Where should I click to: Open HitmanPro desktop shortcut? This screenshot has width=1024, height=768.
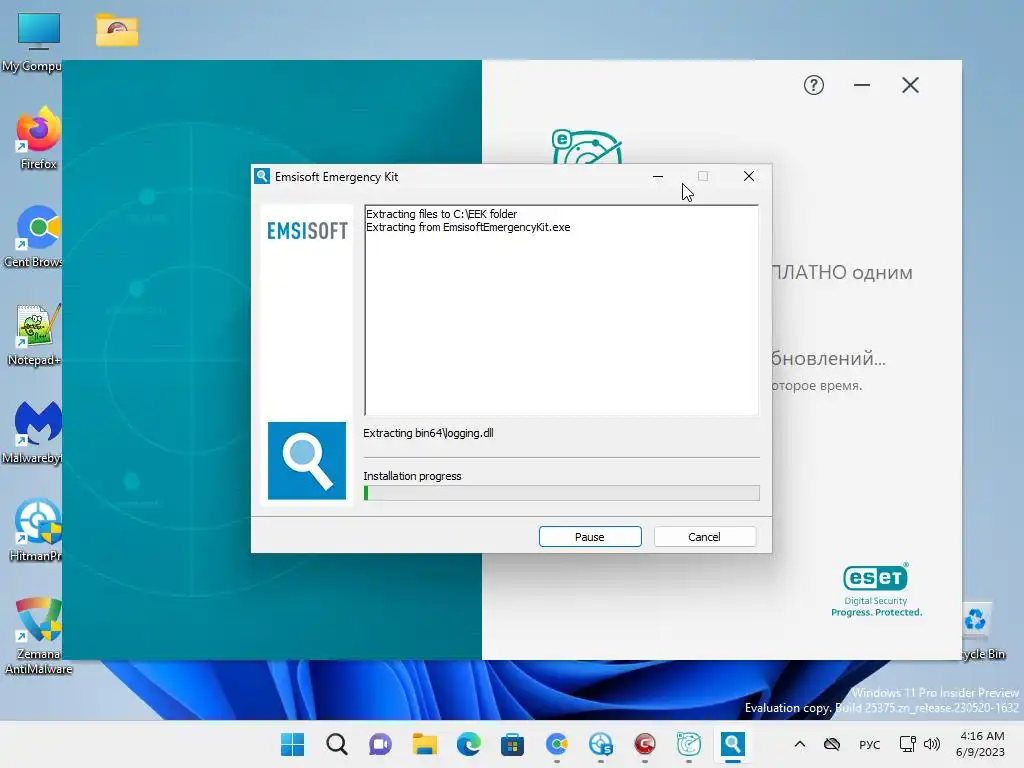(36, 530)
